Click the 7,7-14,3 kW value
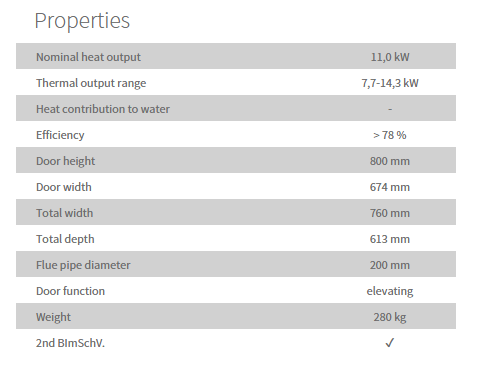The width and height of the screenshot is (477, 369). (x=390, y=83)
